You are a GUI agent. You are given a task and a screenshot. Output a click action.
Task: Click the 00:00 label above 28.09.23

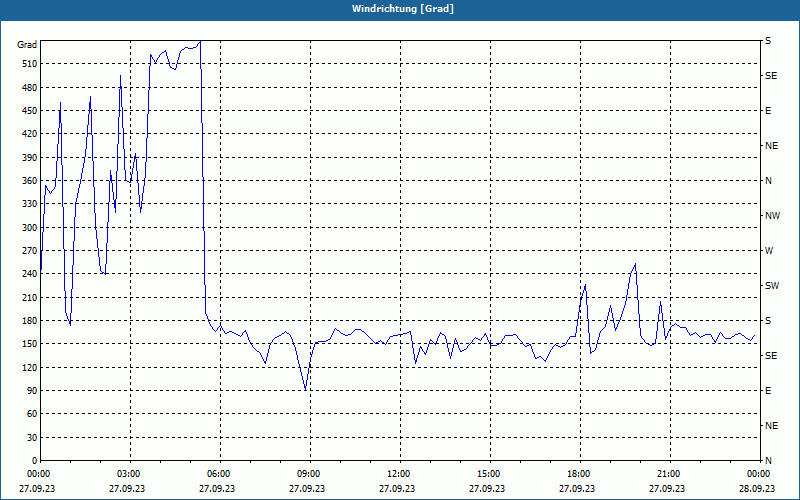pyautogui.click(x=759, y=473)
